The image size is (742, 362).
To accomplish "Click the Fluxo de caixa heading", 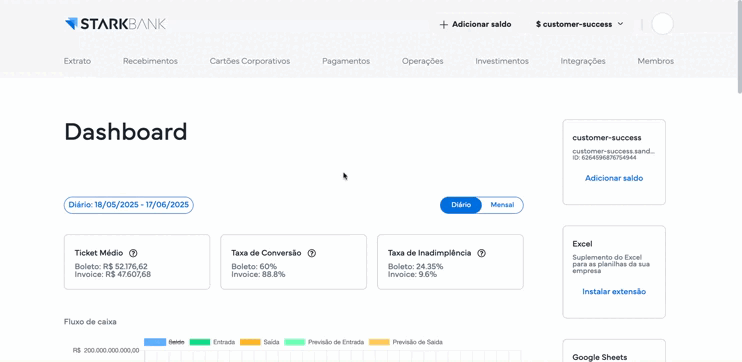I will pos(90,322).
